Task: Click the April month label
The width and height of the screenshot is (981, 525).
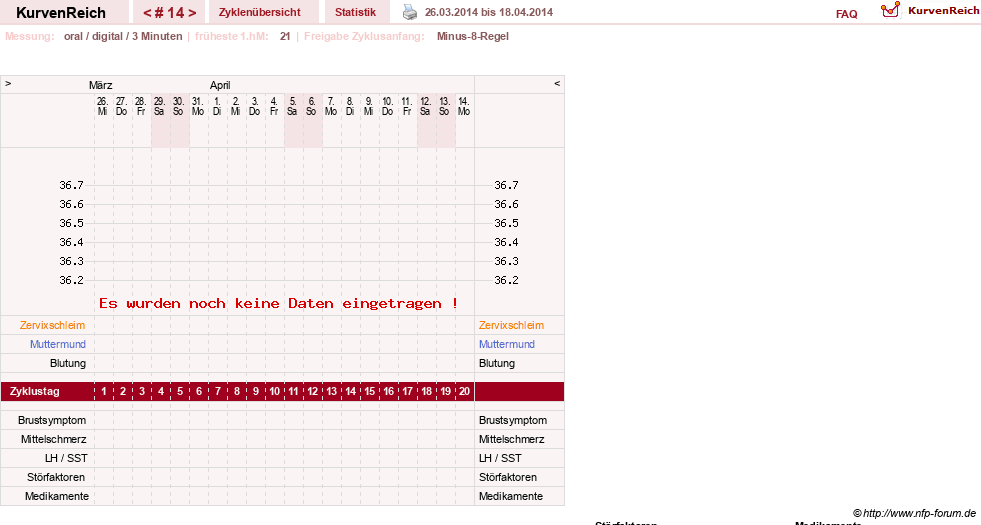Action: (x=220, y=85)
